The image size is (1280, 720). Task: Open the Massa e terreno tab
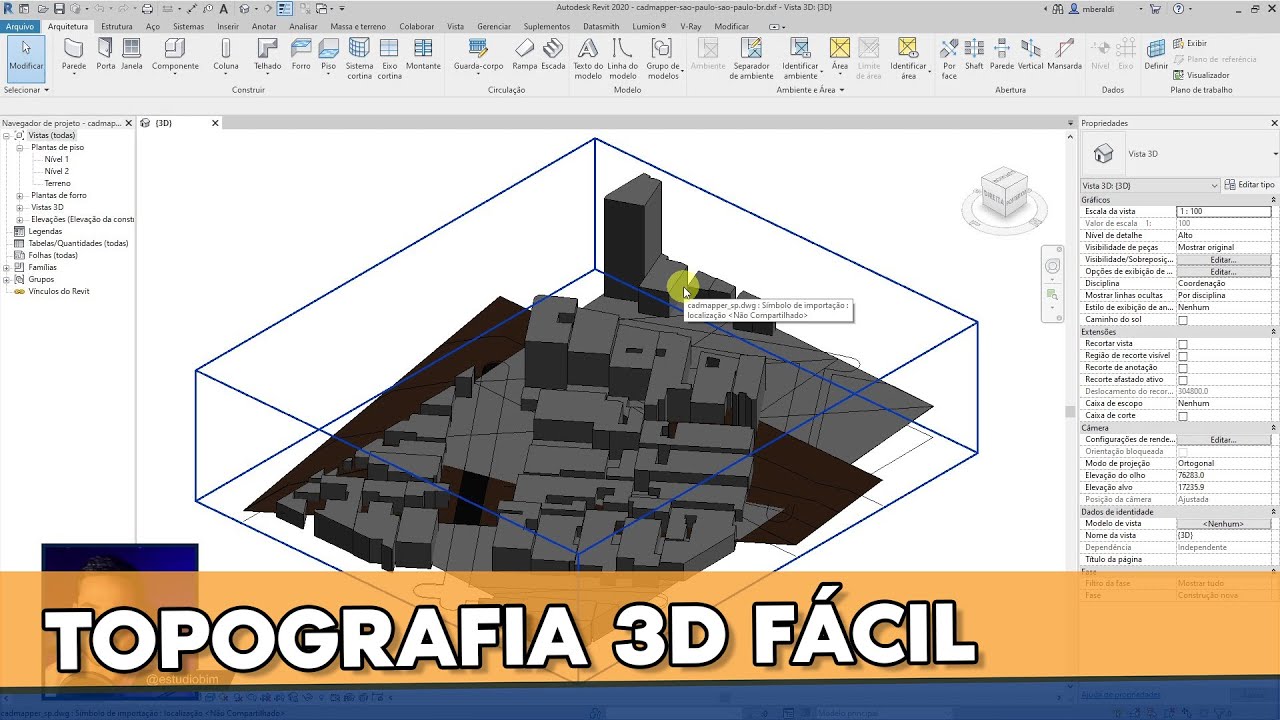click(359, 26)
